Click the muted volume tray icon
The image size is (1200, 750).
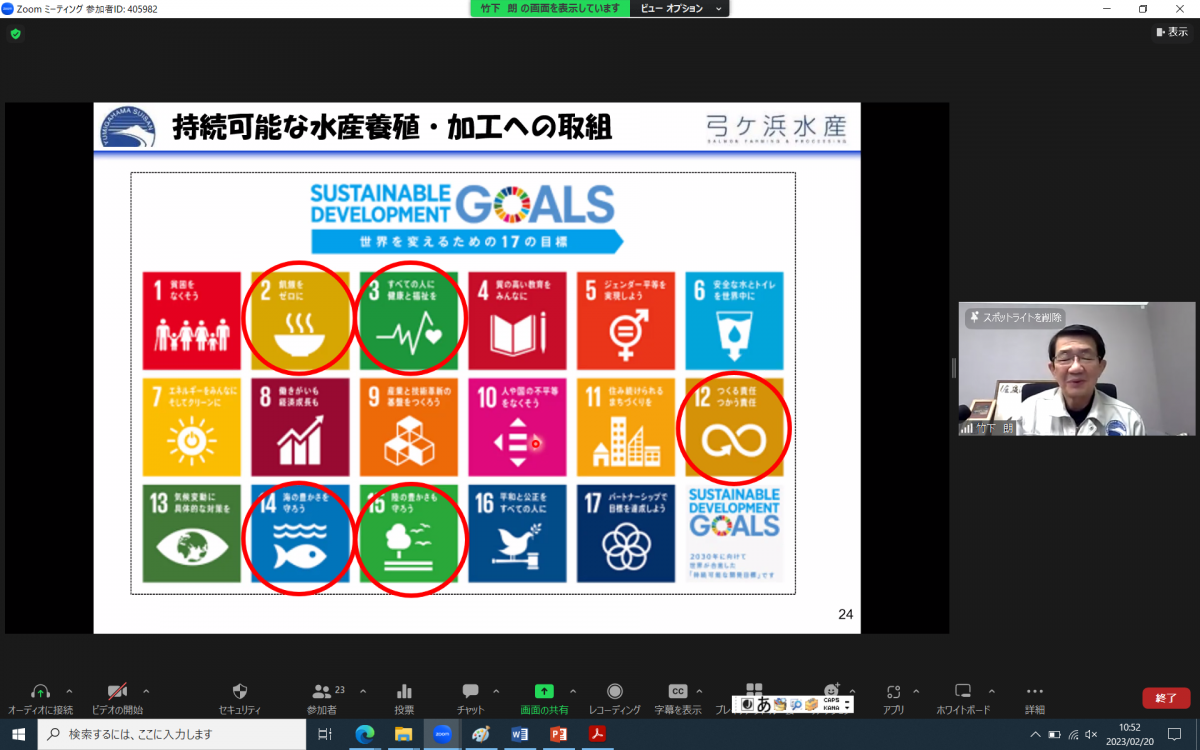(x=1092, y=734)
